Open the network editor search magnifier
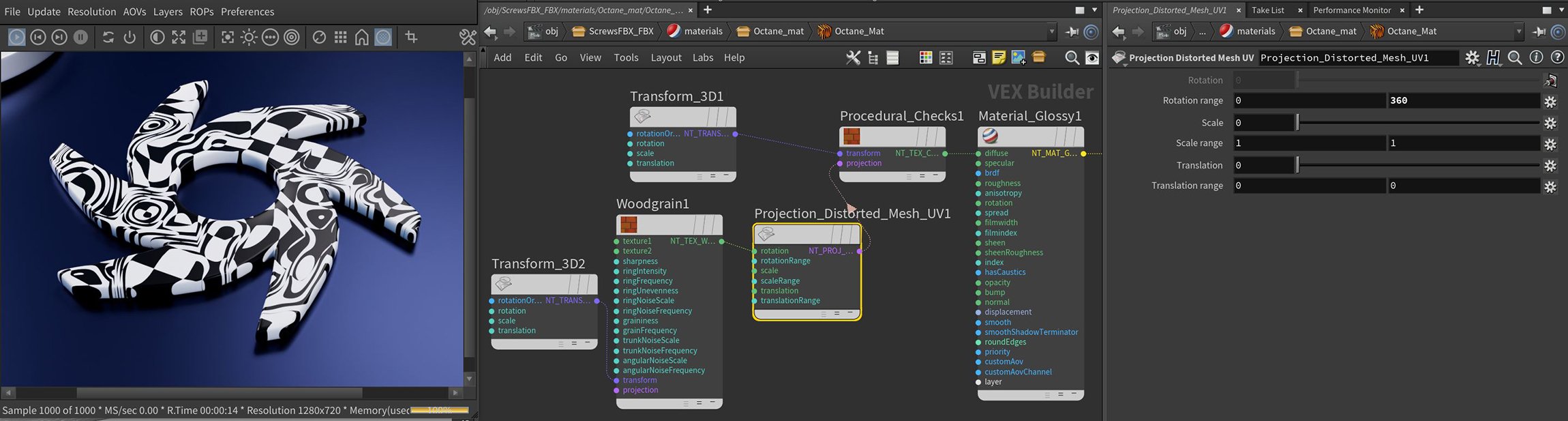 pyautogui.click(x=1072, y=58)
